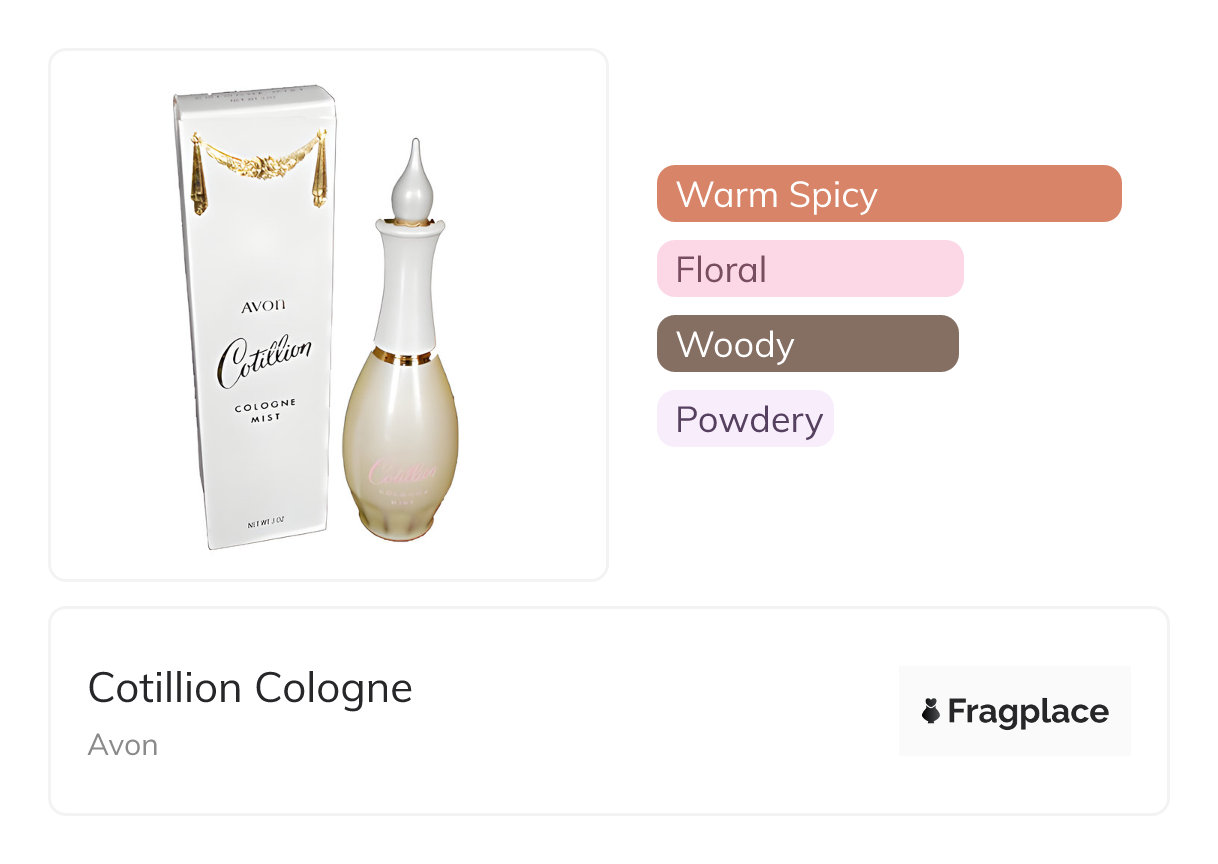
Task: Select the pink Floral accord bar
Action: click(x=809, y=269)
